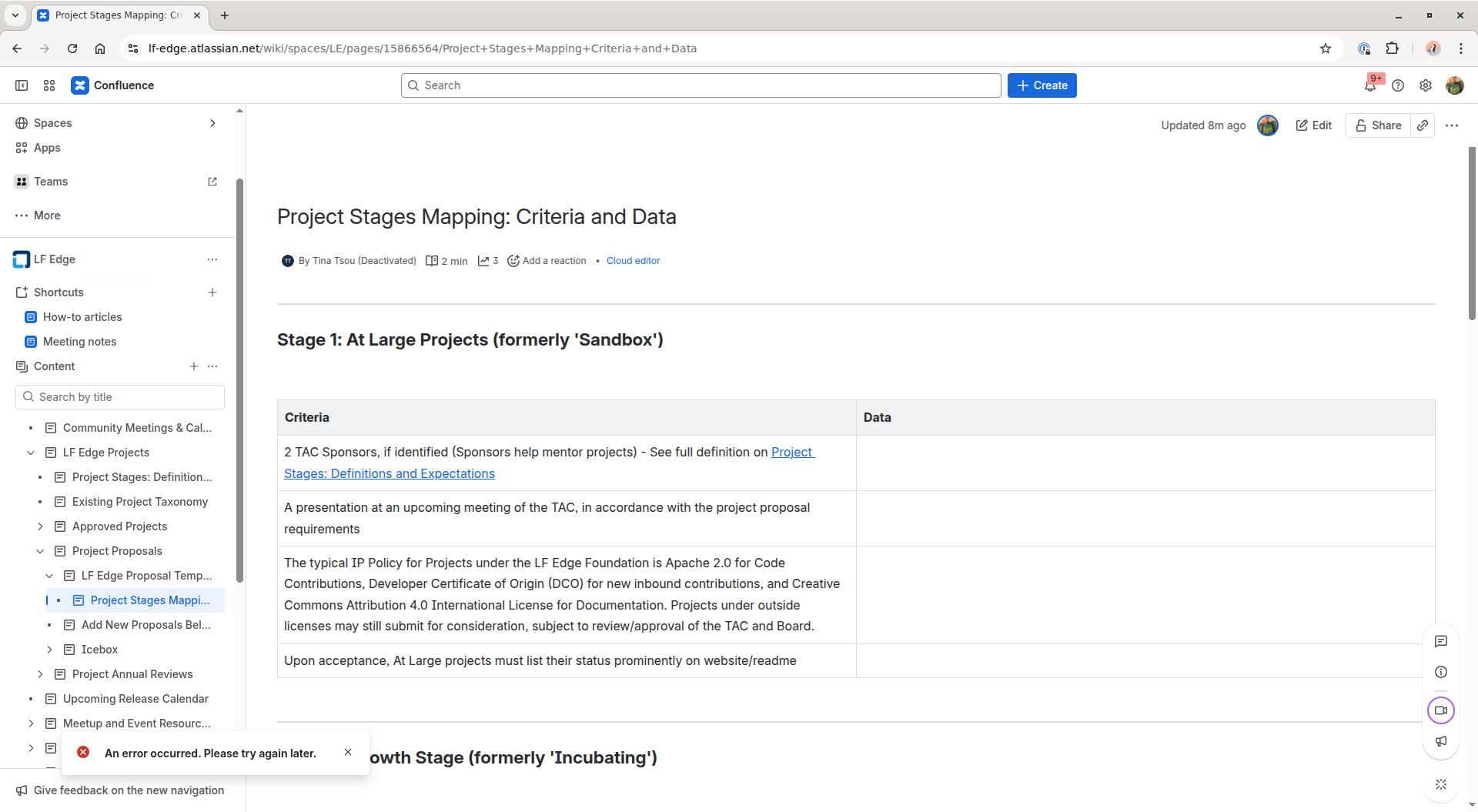Viewport: 1478px width, 812px height.
Task: Add a reaction to the page
Action: tap(547, 261)
